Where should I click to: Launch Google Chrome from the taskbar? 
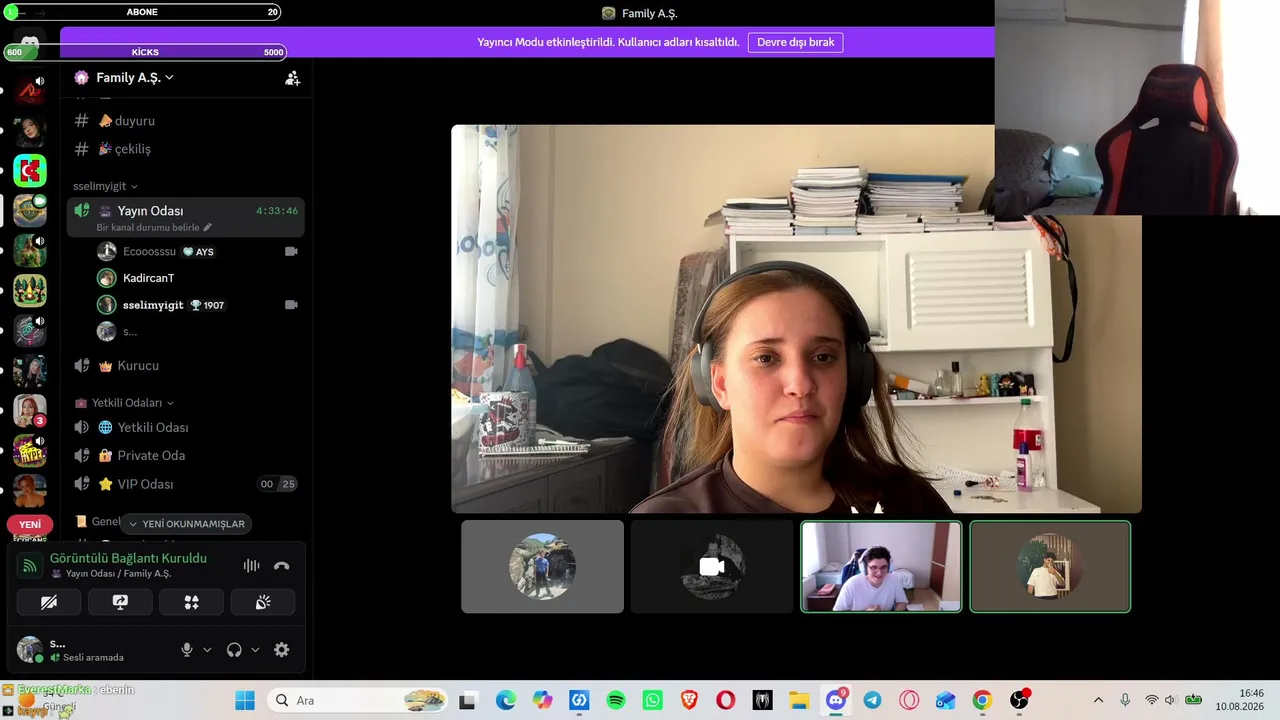click(982, 701)
